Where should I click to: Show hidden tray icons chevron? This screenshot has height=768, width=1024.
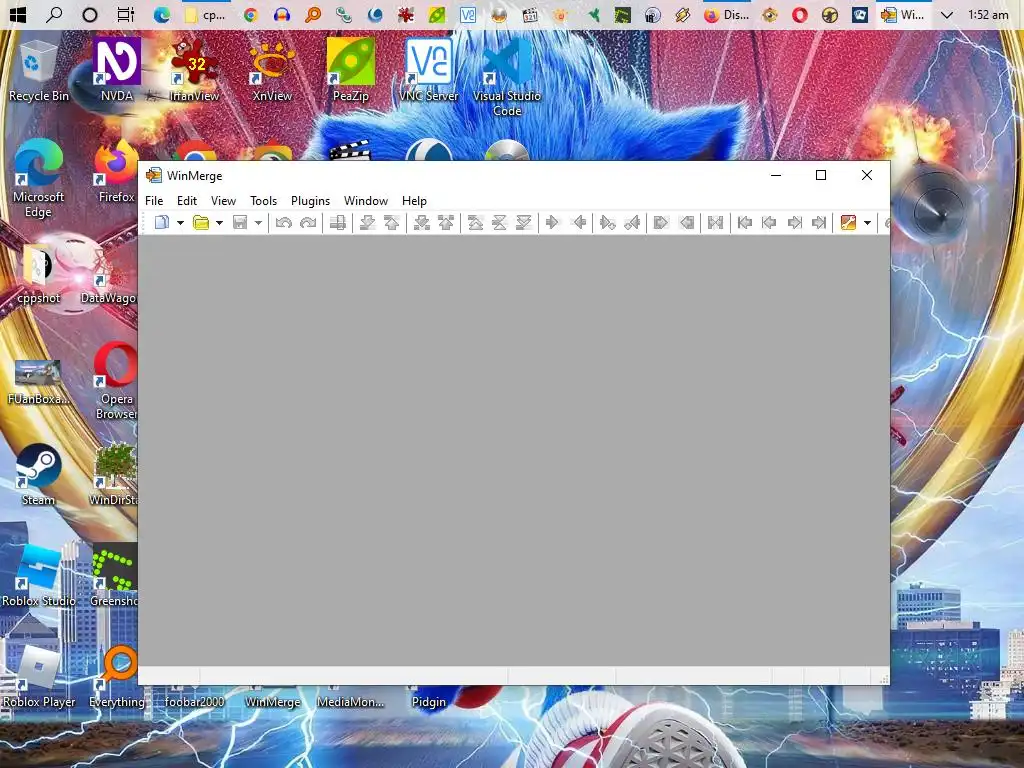coord(946,14)
